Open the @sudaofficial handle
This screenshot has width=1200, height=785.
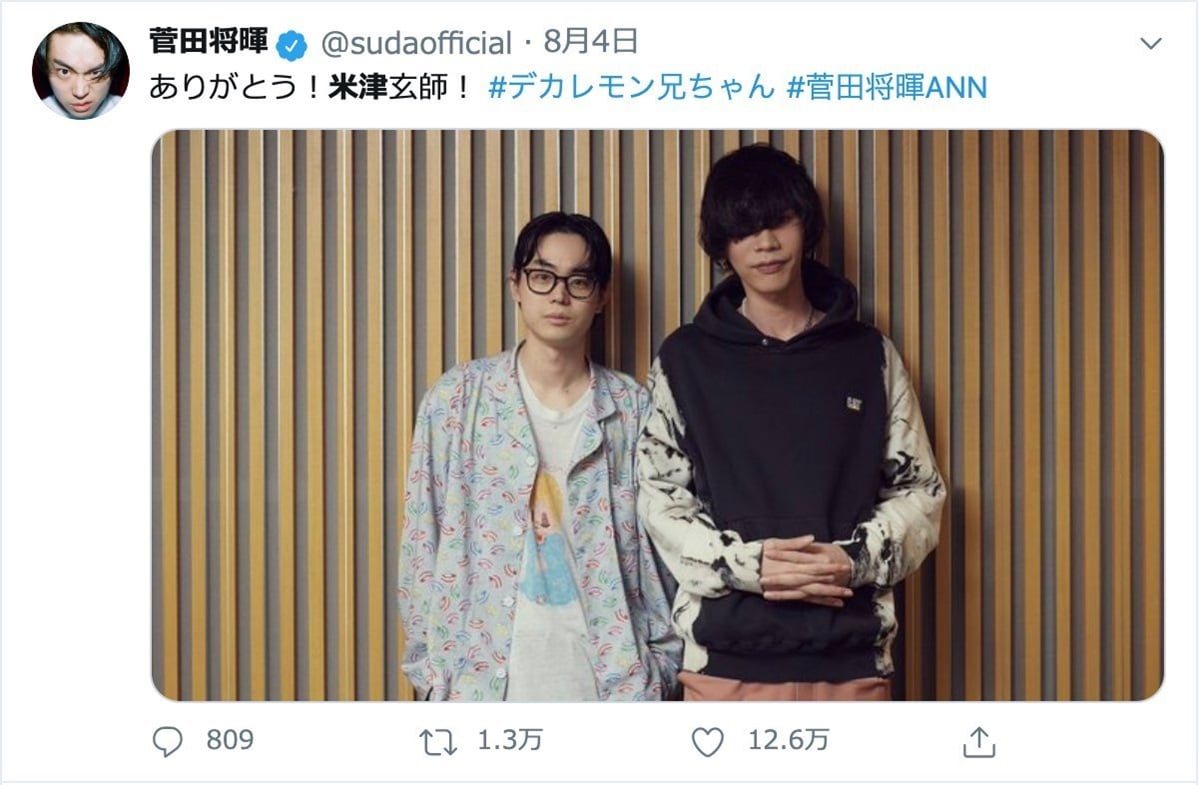pyautogui.click(x=416, y=43)
